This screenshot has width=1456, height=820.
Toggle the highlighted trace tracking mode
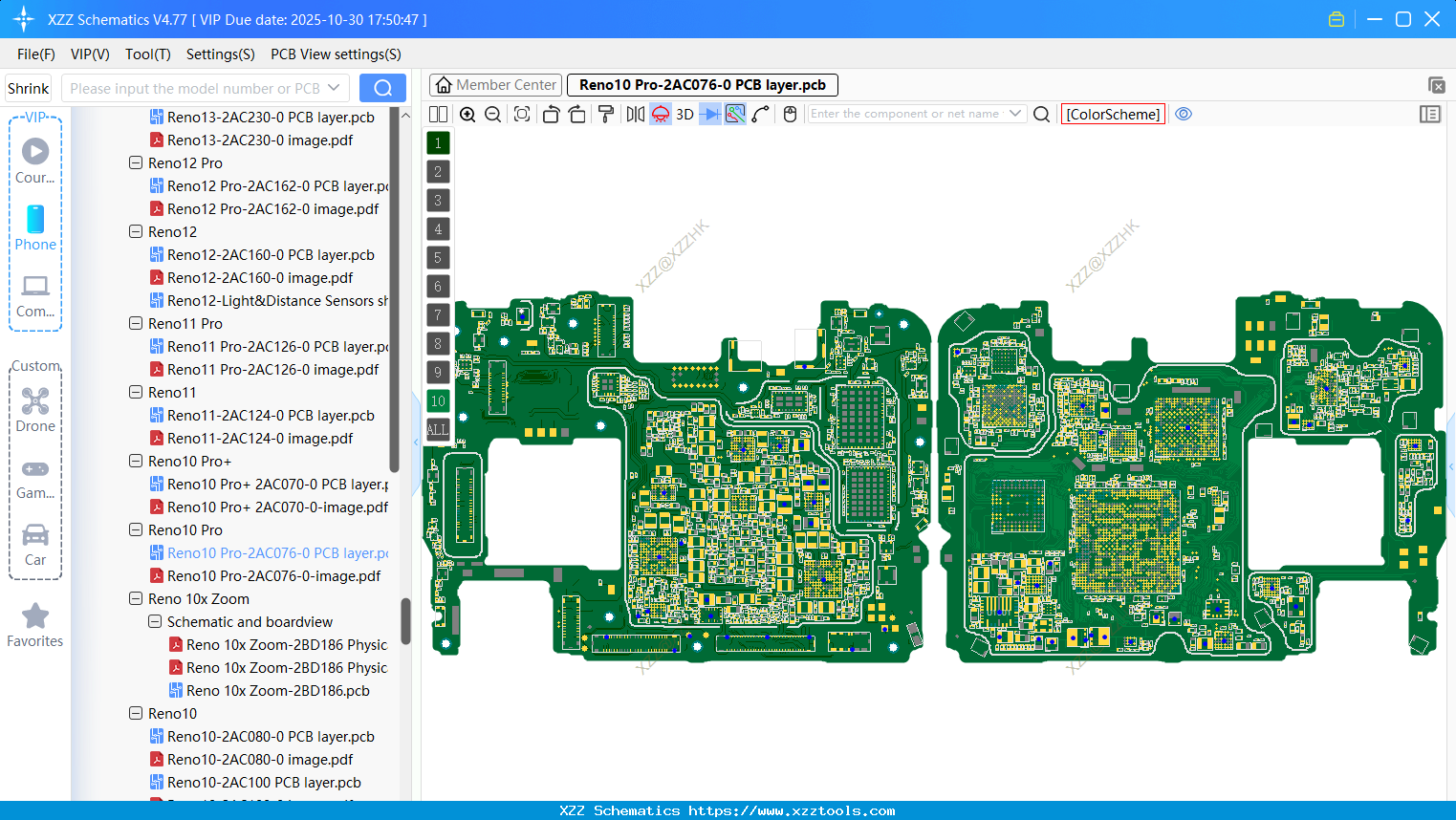pyautogui.click(x=734, y=114)
